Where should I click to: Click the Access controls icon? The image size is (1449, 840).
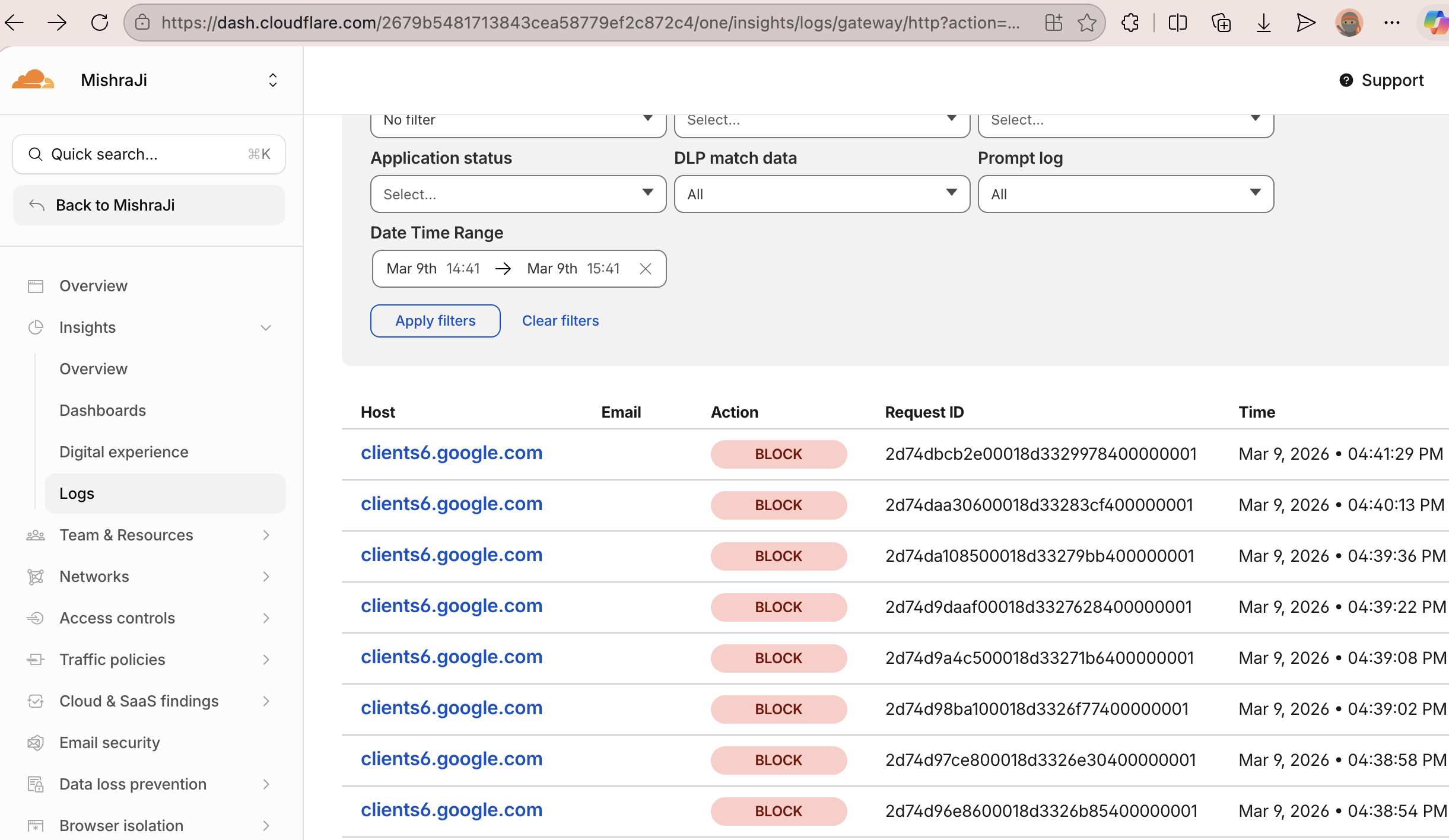tap(36, 618)
